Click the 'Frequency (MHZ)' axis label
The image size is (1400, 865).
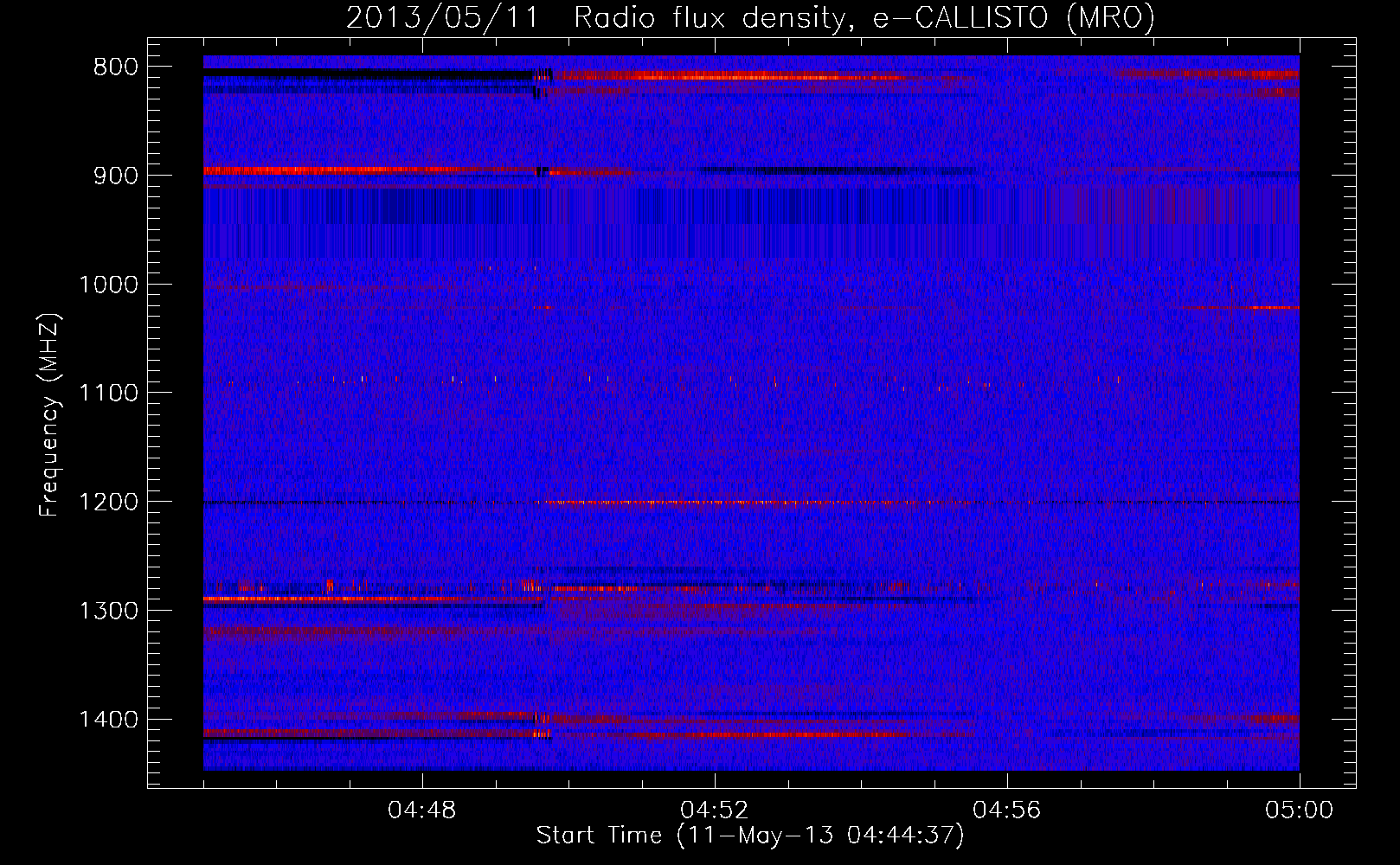50,415
